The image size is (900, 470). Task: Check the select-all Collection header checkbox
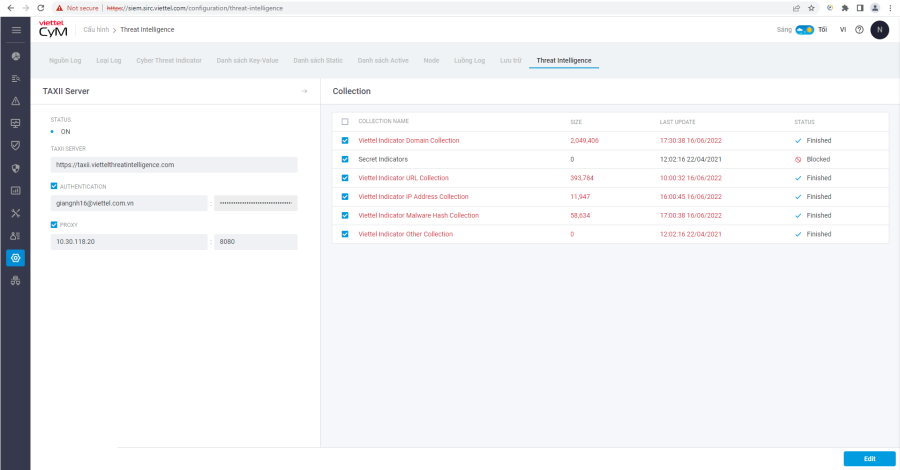click(345, 121)
